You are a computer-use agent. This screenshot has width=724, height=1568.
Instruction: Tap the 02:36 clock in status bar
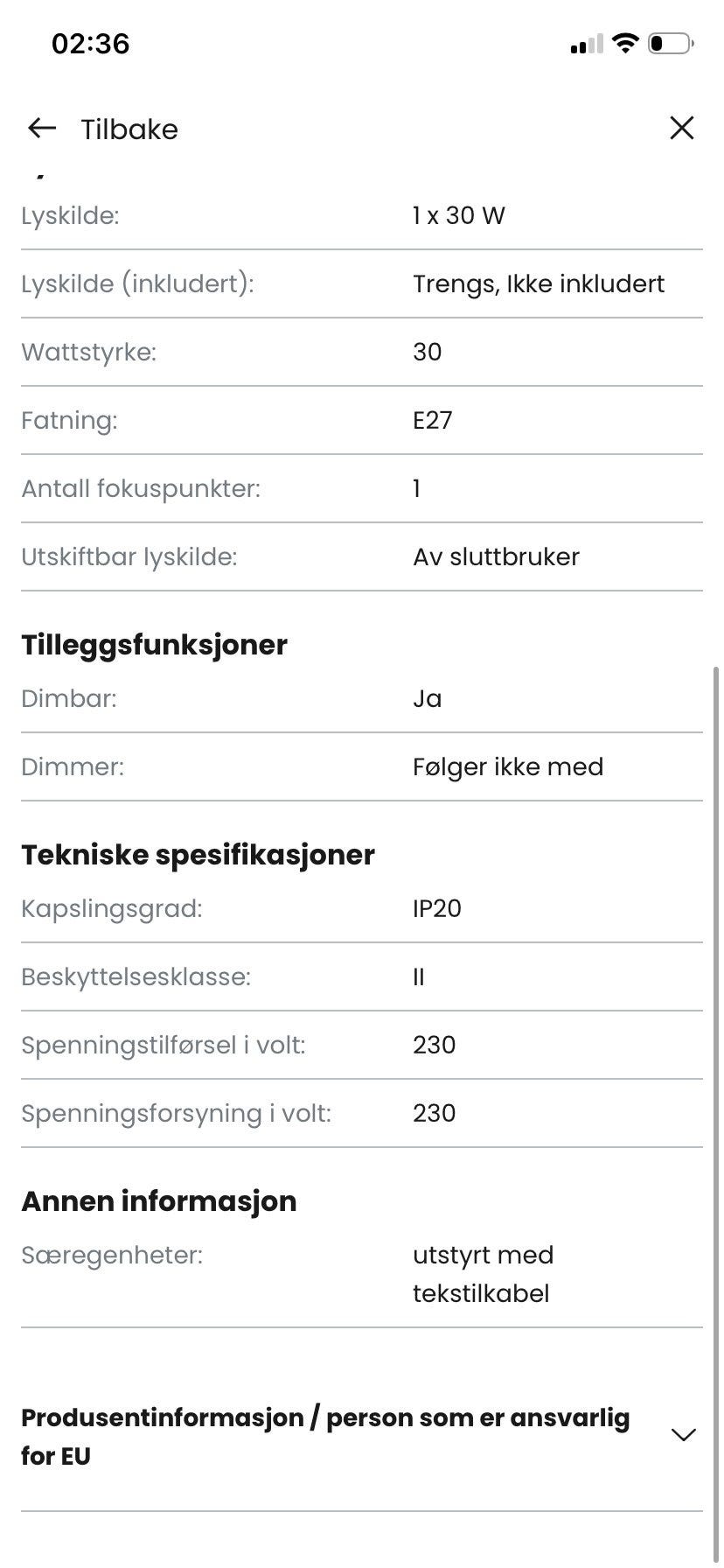pyautogui.click(x=91, y=44)
